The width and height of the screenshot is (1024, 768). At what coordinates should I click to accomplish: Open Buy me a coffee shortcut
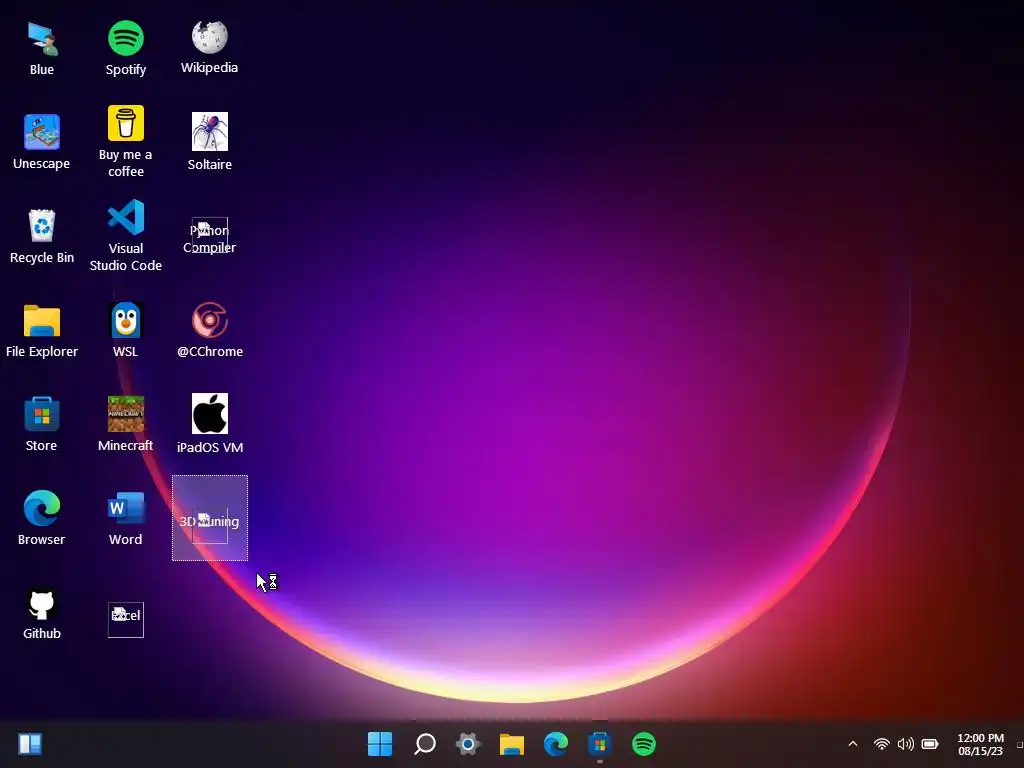coord(125,141)
